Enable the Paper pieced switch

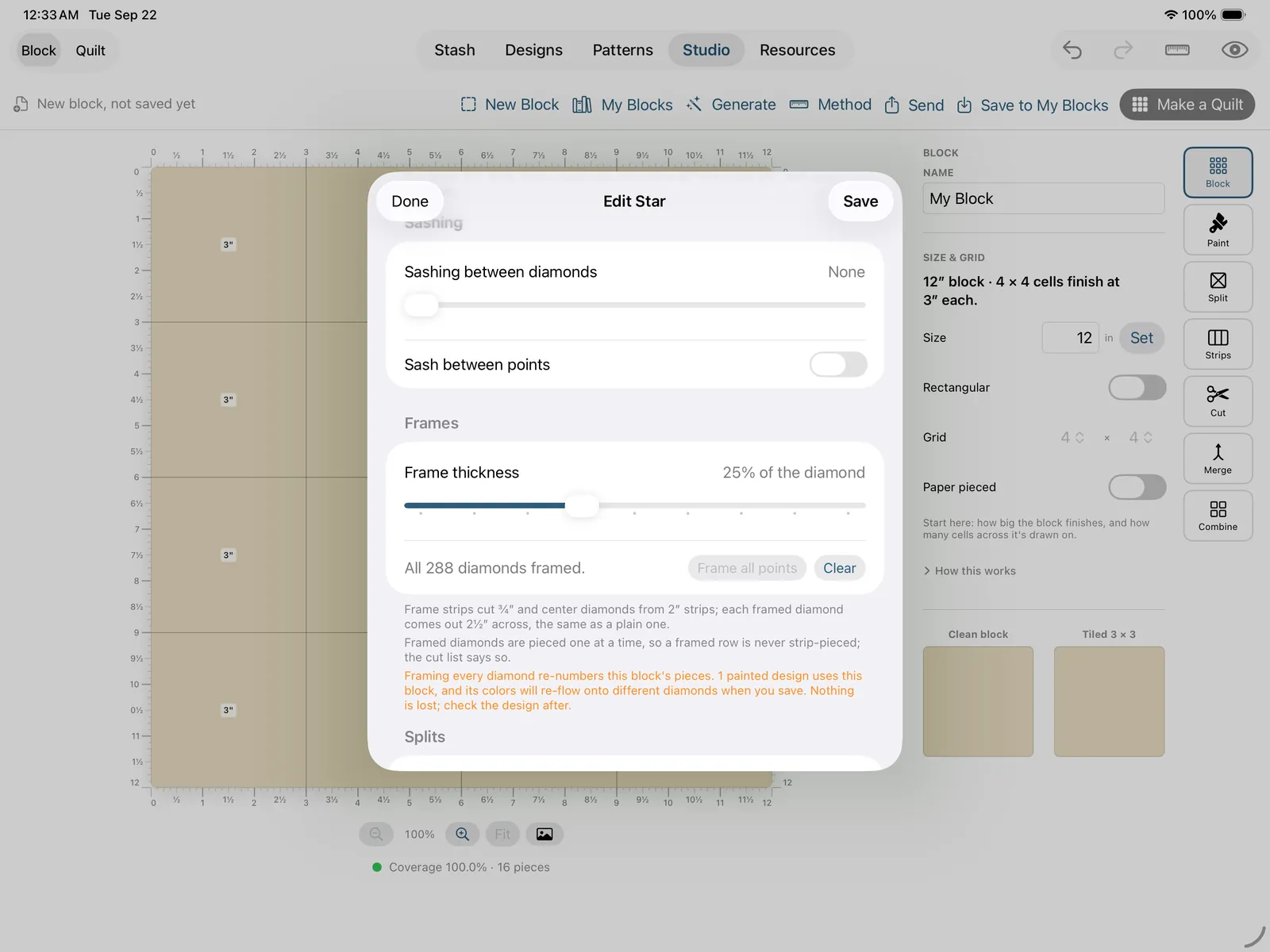coord(1137,487)
